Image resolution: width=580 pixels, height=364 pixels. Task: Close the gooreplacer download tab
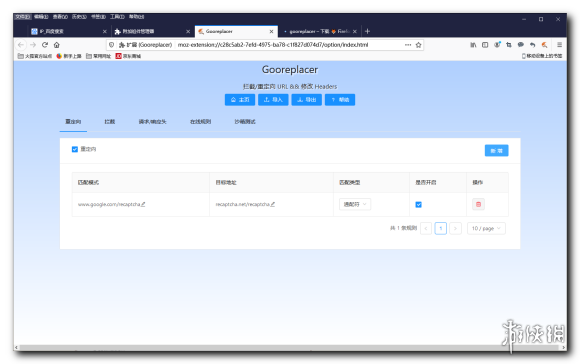(x=355, y=31)
